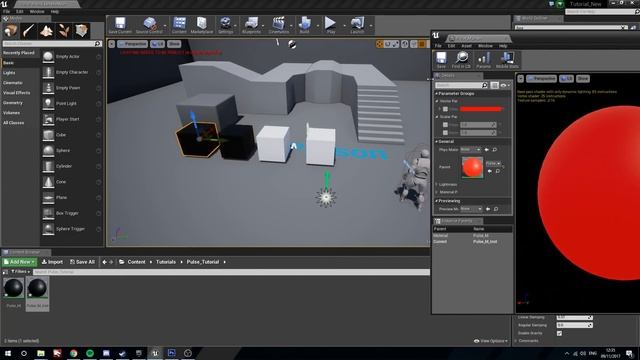
Task: Open the Content button in the toolbar
Action: 179,25
